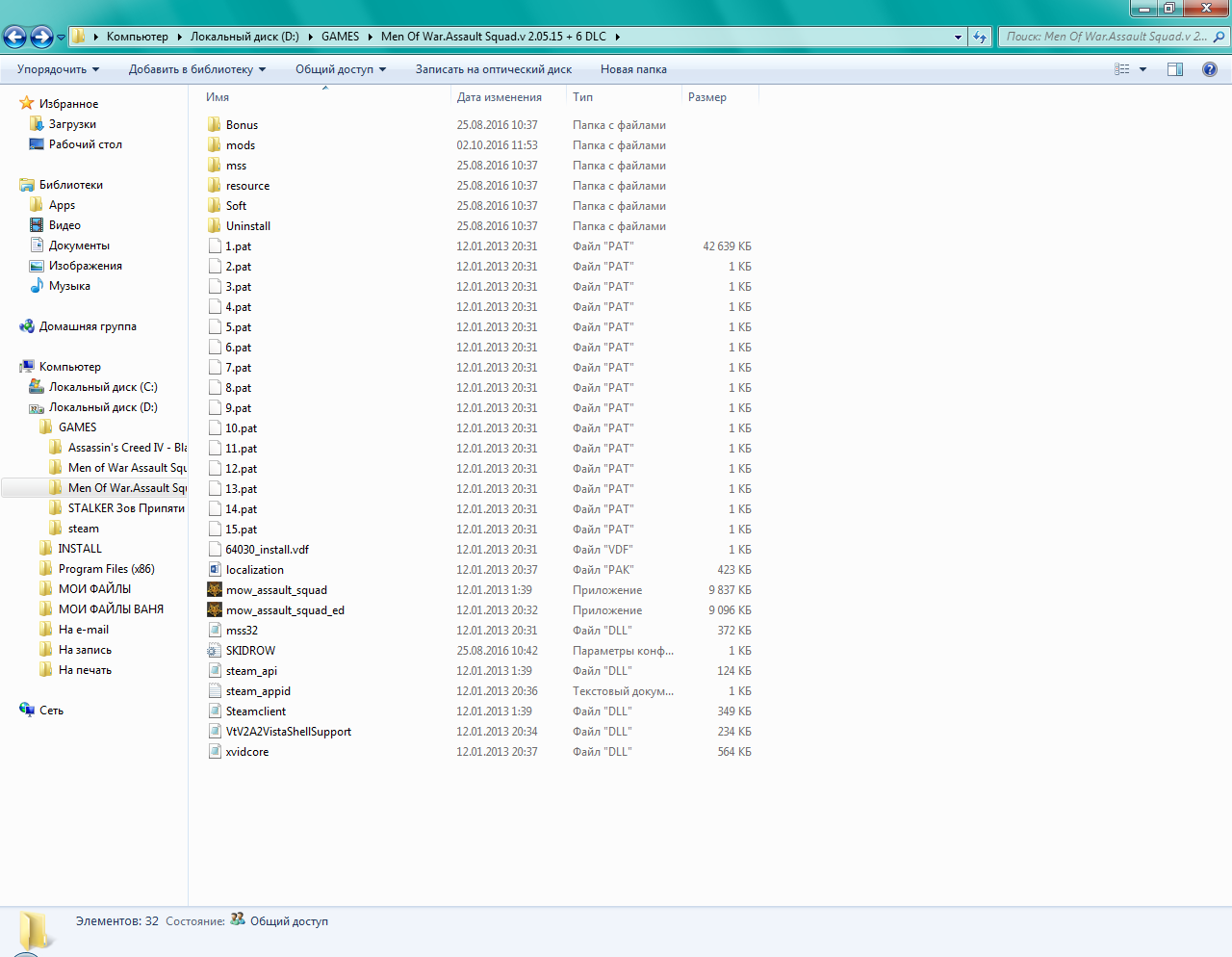Select STALKER Зов Припяти folder in tree
Screen dimensions: 1232x957
pyautogui.click(x=126, y=508)
